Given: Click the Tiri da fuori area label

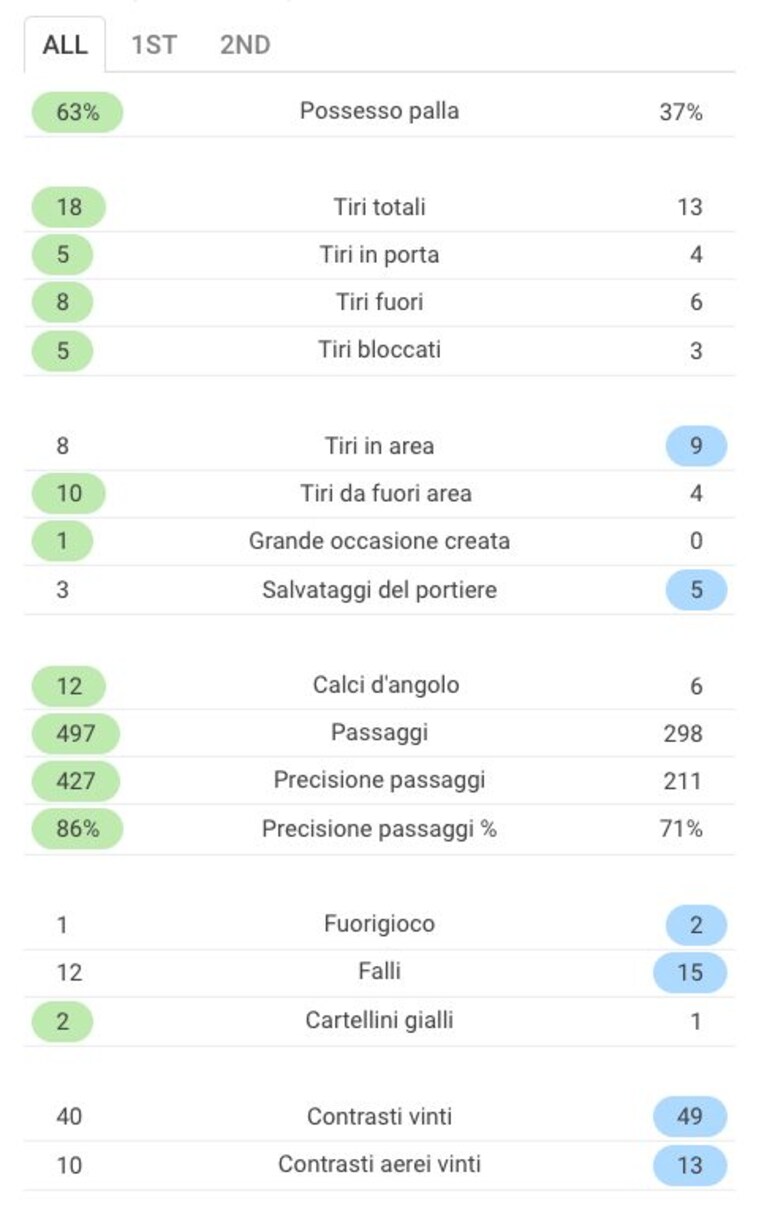Looking at the screenshot, I should (x=386, y=494).
